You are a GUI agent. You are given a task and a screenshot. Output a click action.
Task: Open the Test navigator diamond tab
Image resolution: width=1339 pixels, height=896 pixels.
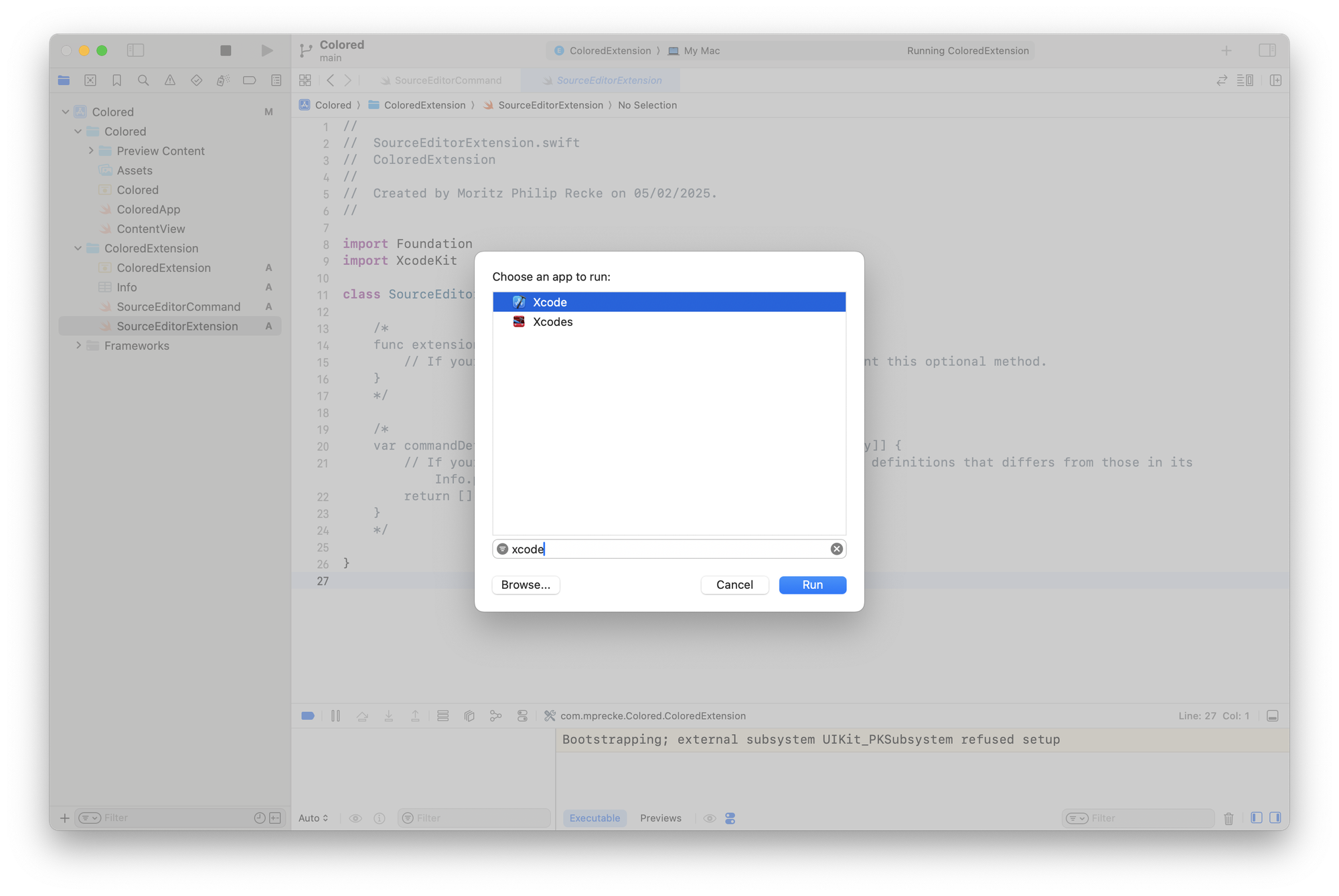pyautogui.click(x=196, y=80)
